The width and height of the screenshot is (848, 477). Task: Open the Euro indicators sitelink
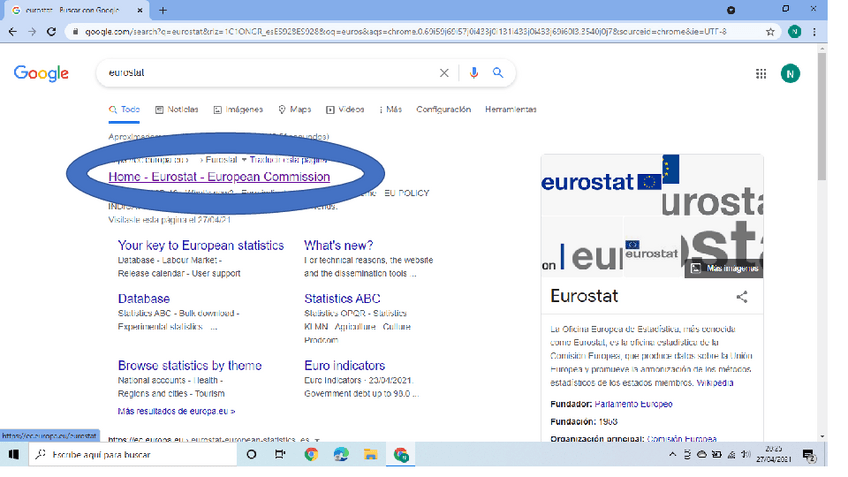pos(344,366)
